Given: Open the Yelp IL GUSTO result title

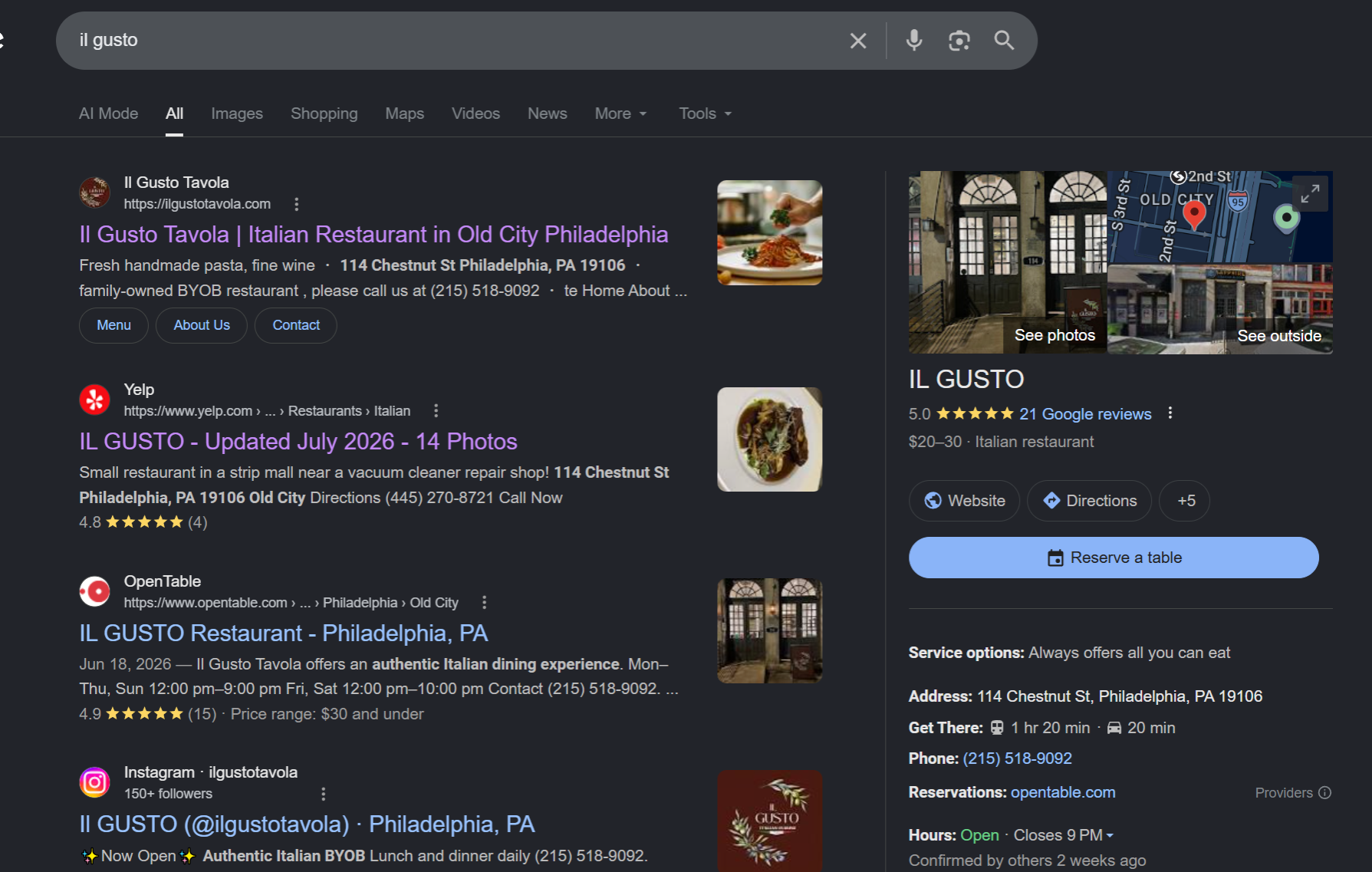Looking at the screenshot, I should [x=298, y=442].
